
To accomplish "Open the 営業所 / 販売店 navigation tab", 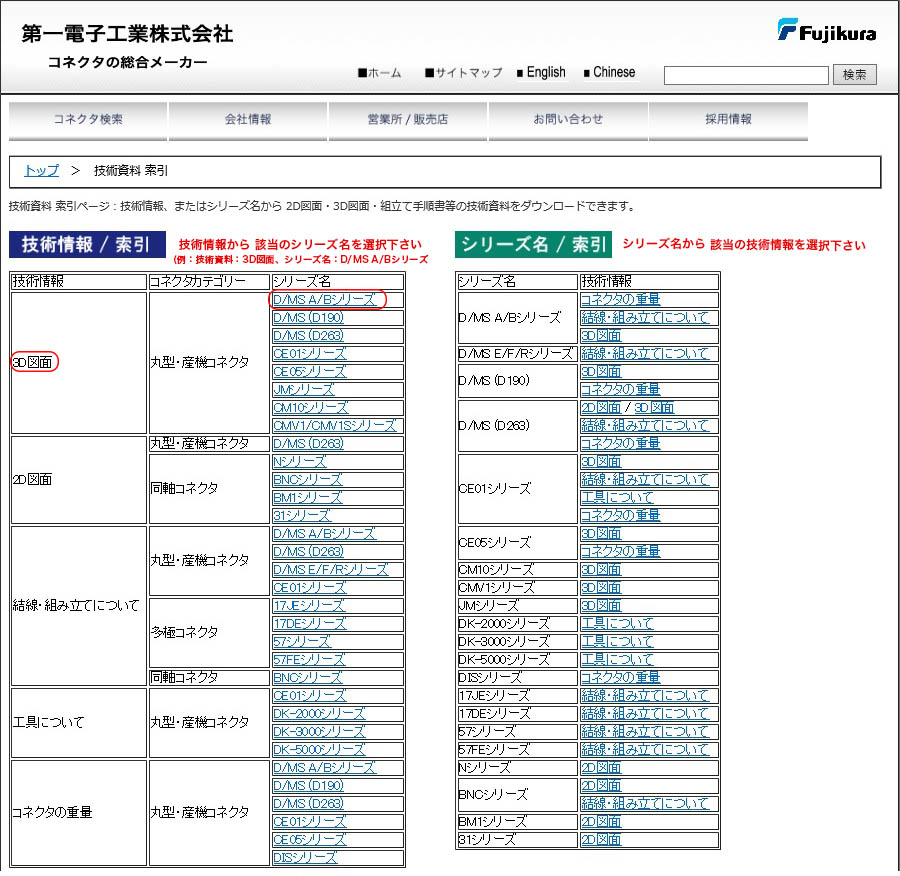I will point(408,119).
